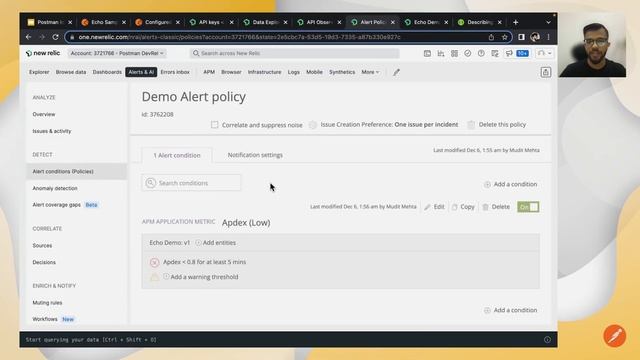Open APM in the navigation
The height and width of the screenshot is (360, 640).
click(x=209, y=72)
